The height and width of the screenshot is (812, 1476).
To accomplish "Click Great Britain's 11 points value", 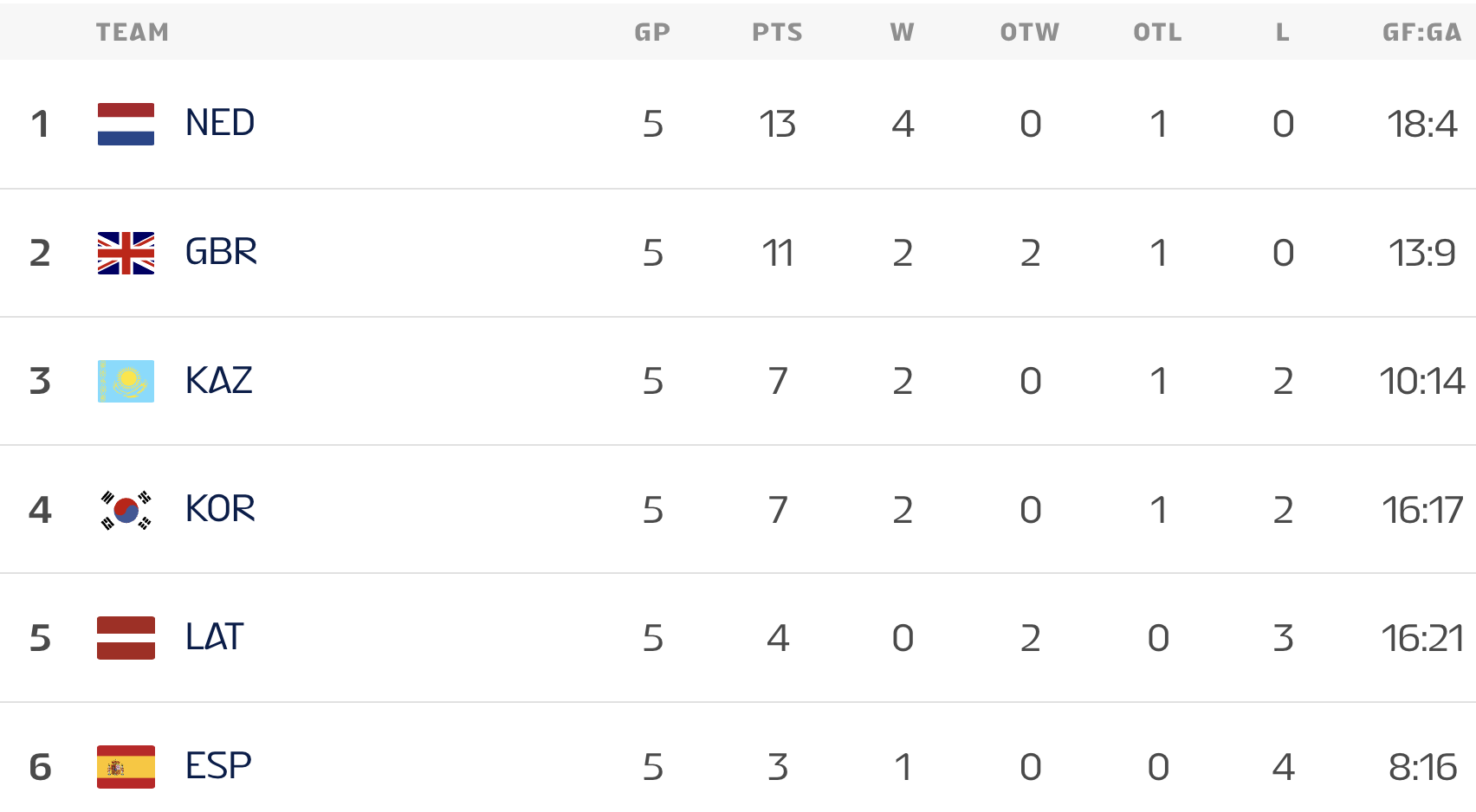I will coord(778,253).
